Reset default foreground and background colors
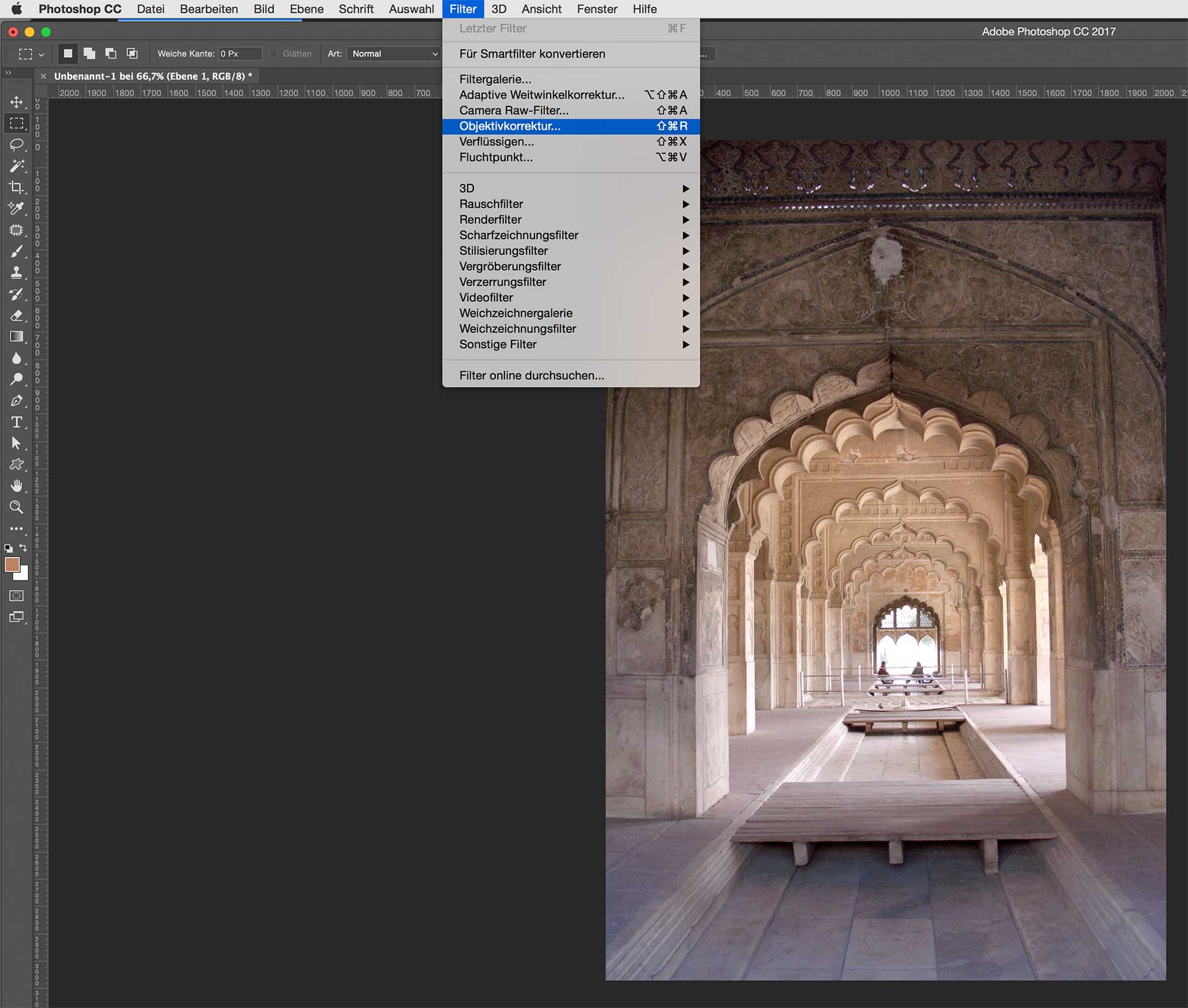The height and width of the screenshot is (1008, 1188). pos(8,548)
